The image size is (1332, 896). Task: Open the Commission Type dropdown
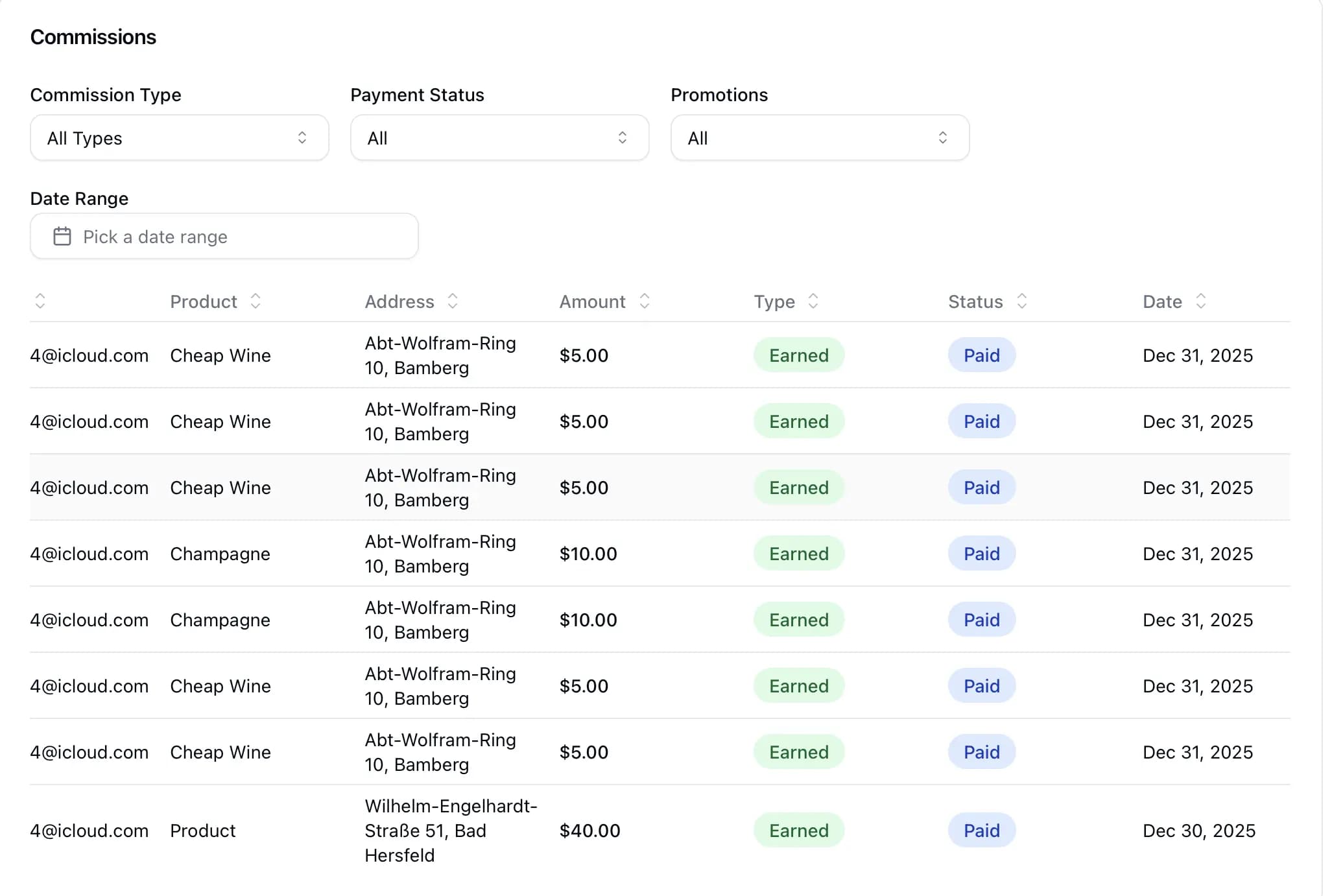click(x=179, y=137)
